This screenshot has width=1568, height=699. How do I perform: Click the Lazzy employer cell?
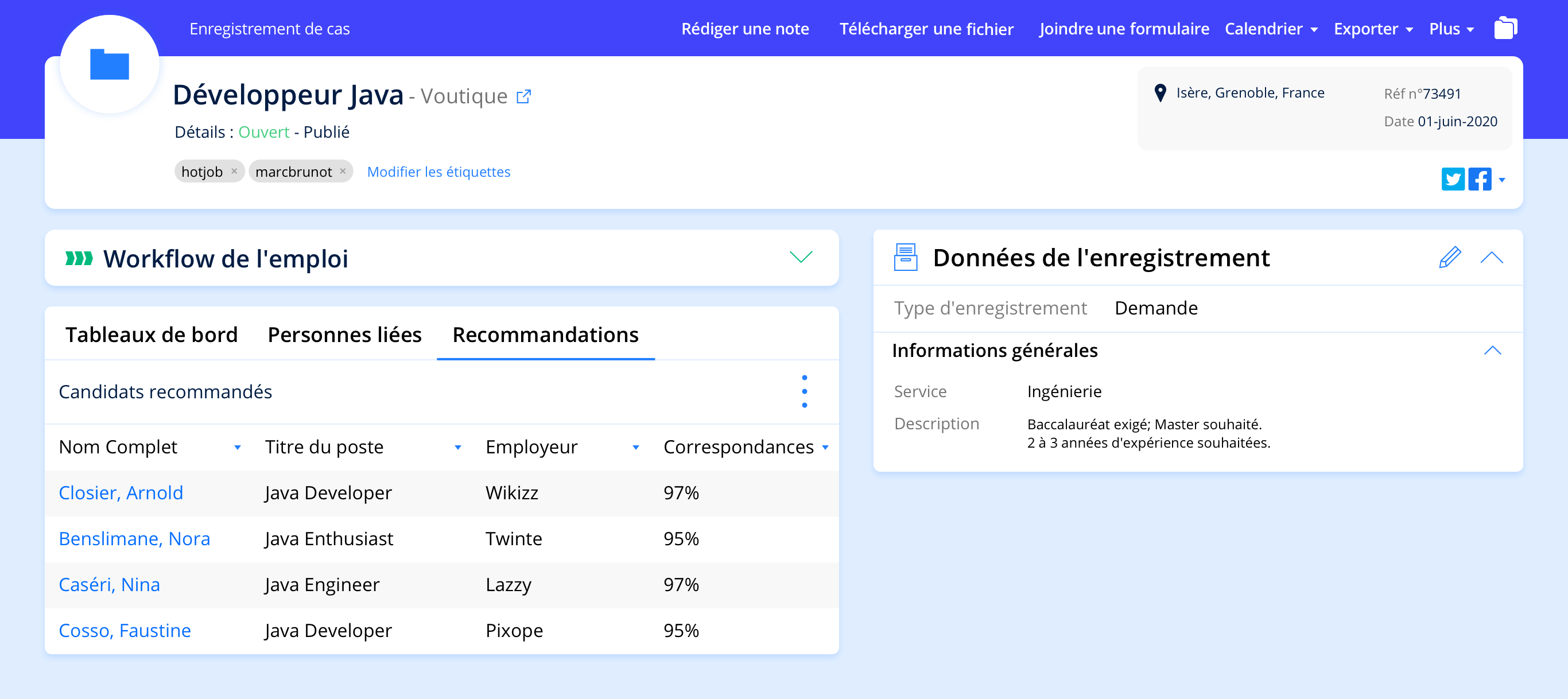(x=508, y=585)
